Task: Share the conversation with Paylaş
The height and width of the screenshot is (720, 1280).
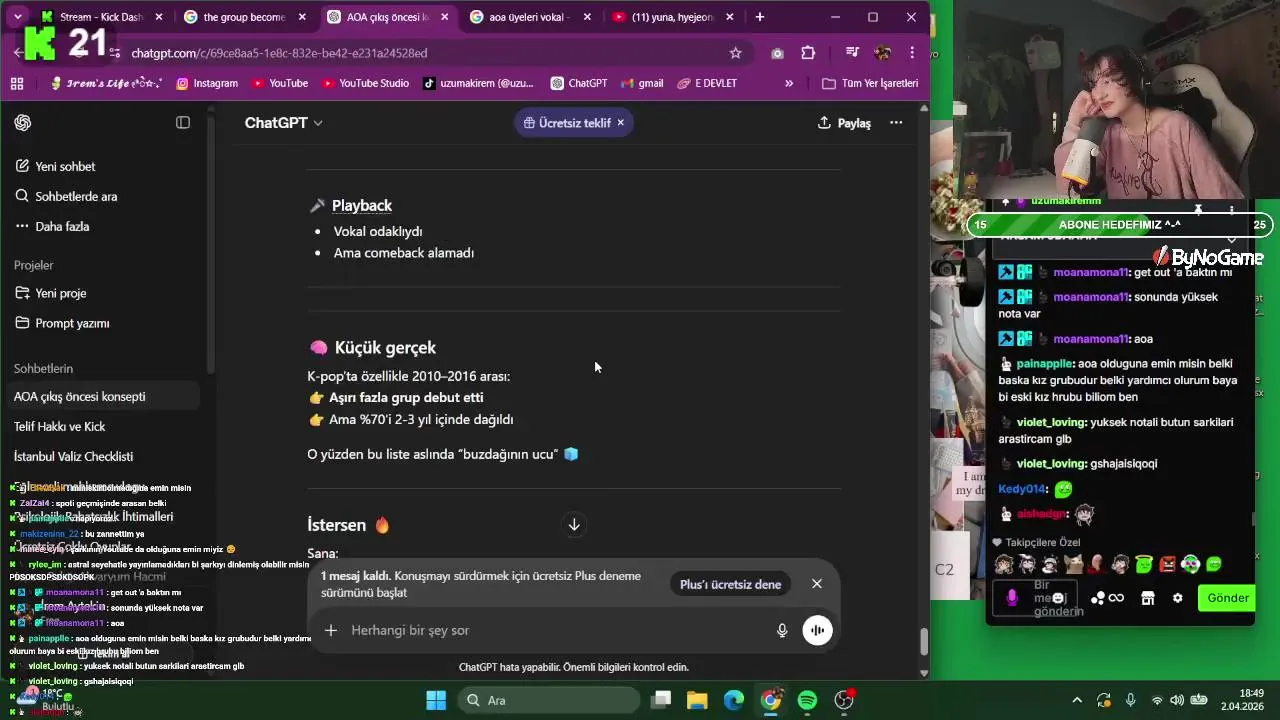Action: [844, 123]
